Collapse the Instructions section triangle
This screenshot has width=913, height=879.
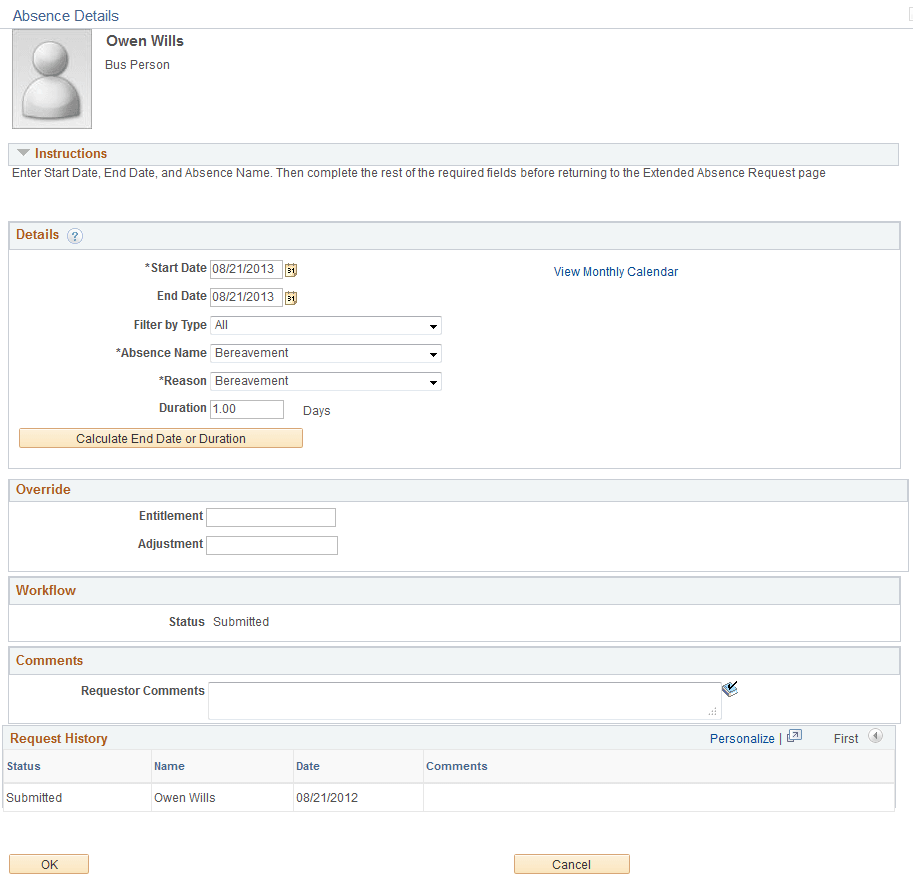tap(23, 152)
